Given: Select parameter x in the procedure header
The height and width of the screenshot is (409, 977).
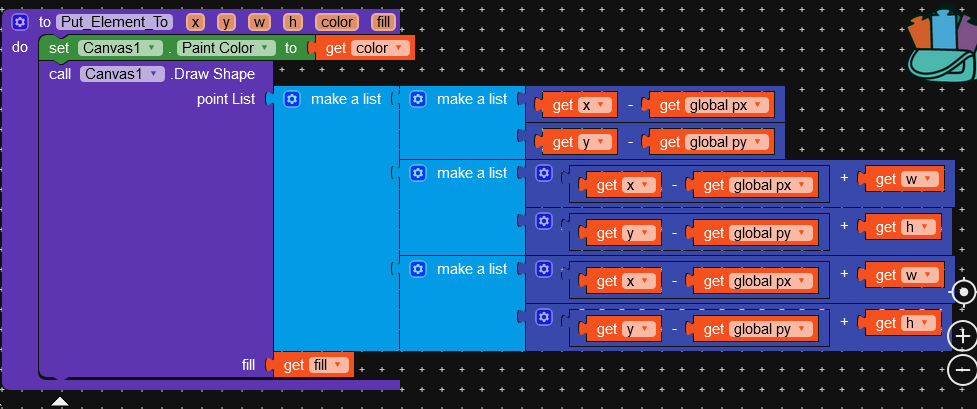Looking at the screenshot, I should 196,22.
